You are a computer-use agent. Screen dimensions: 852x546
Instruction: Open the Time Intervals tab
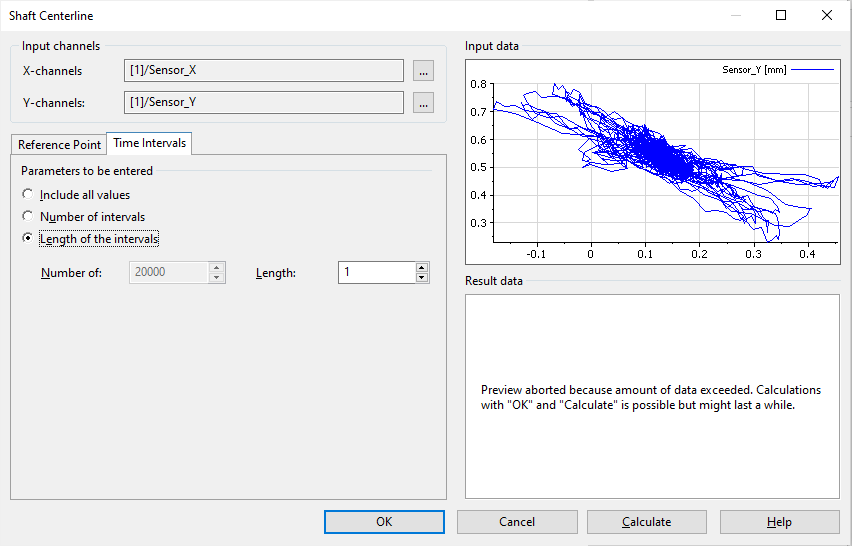coord(149,144)
